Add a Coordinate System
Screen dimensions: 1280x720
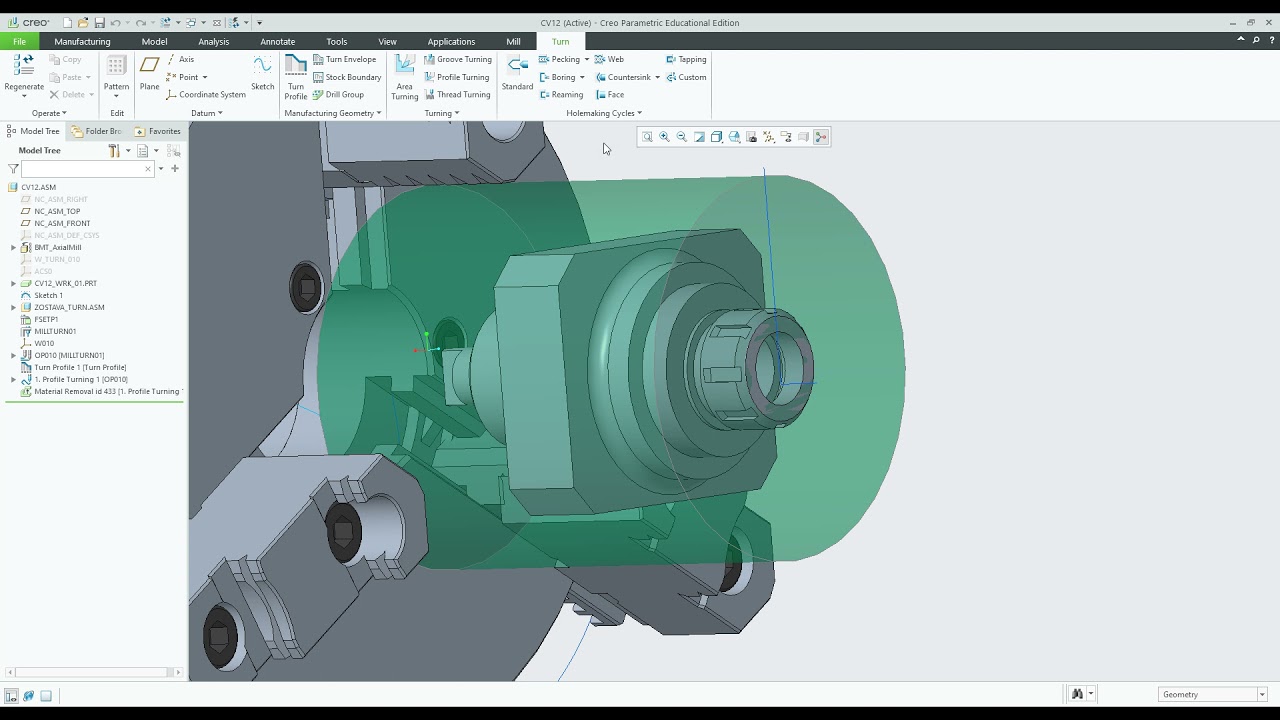205,94
